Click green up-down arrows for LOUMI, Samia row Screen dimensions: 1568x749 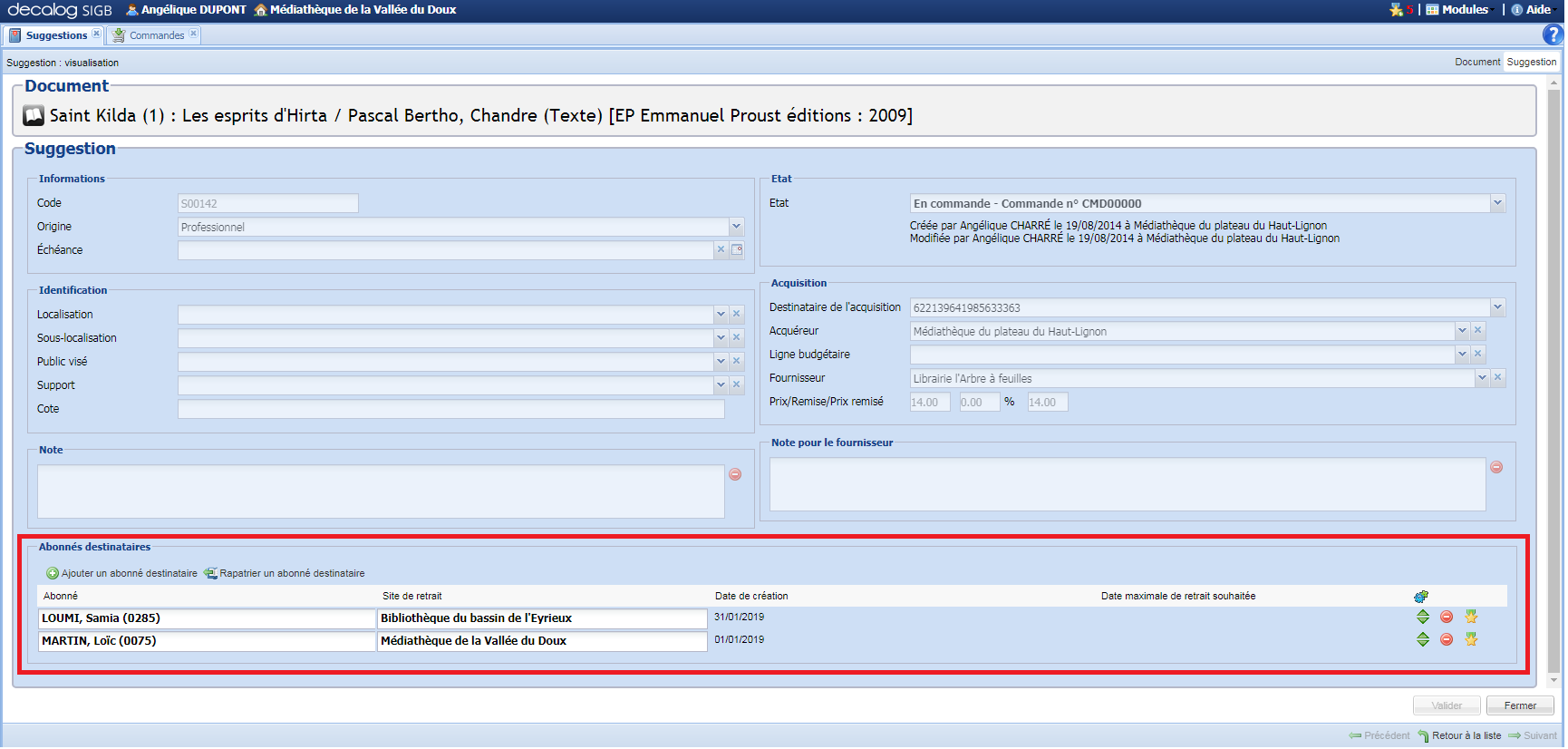pos(1423,617)
